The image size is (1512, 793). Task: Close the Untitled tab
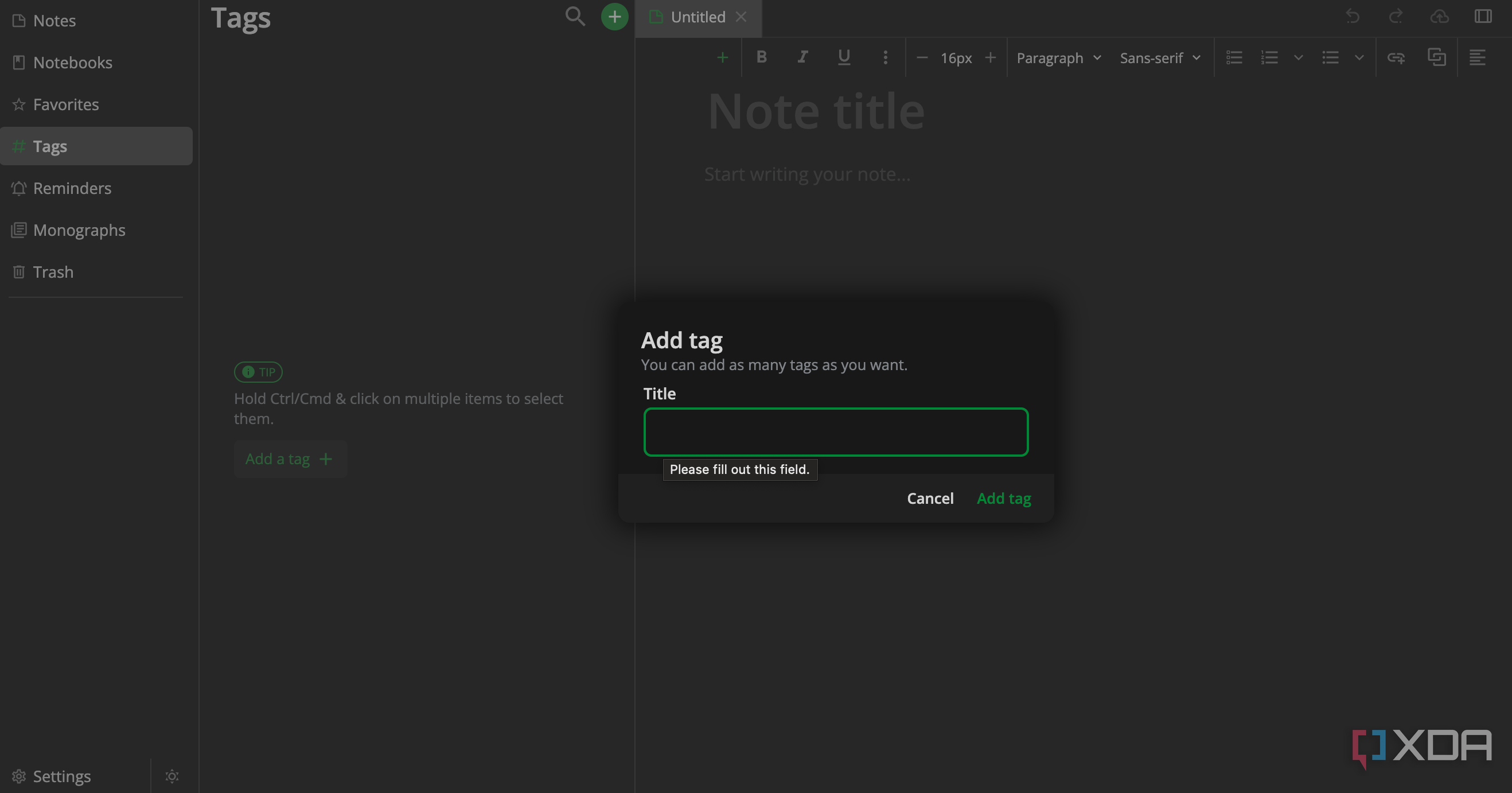(x=741, y=17)
